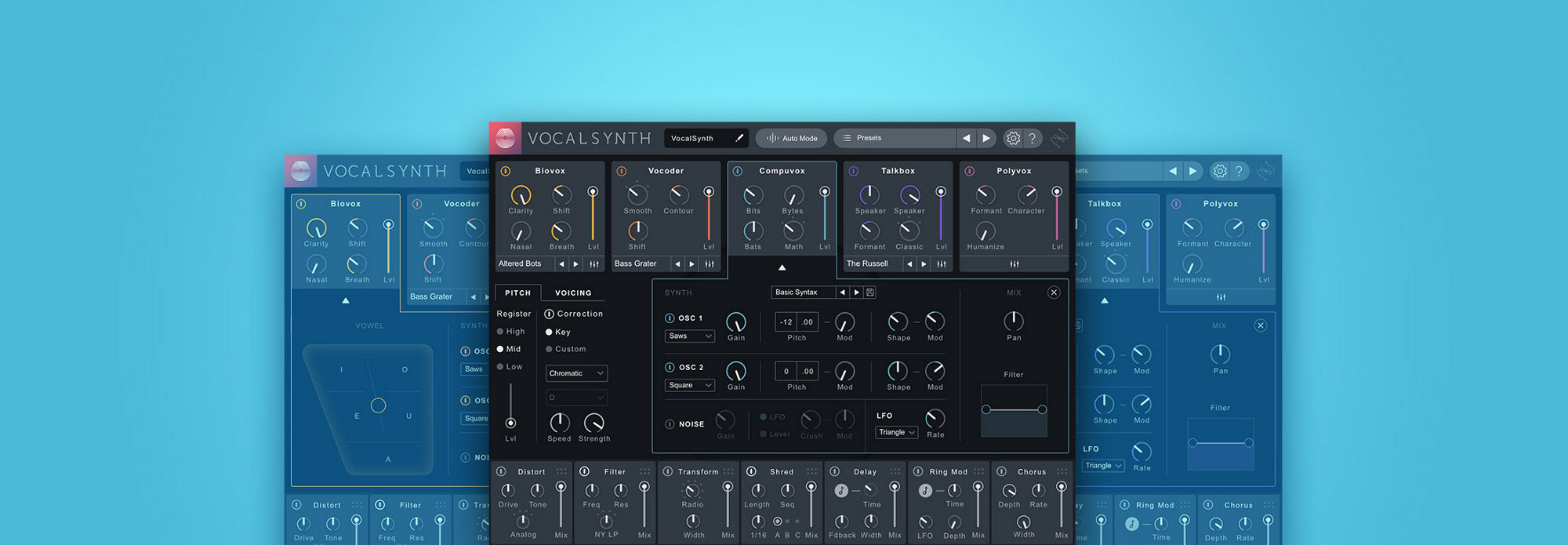
Task: Toggle the Compuvox module power button
Action: [x=738, y=171]
